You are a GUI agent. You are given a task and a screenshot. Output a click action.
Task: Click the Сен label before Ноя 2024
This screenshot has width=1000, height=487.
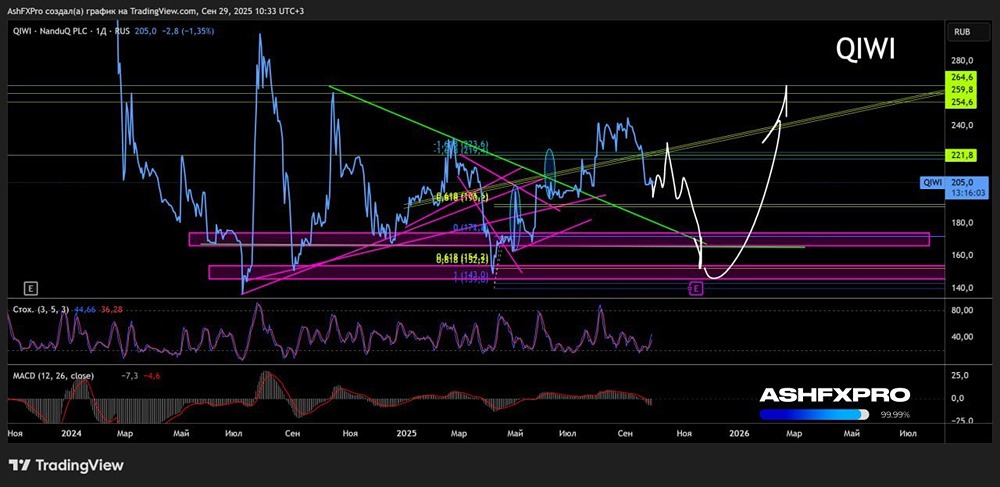(x=293, y=433)
